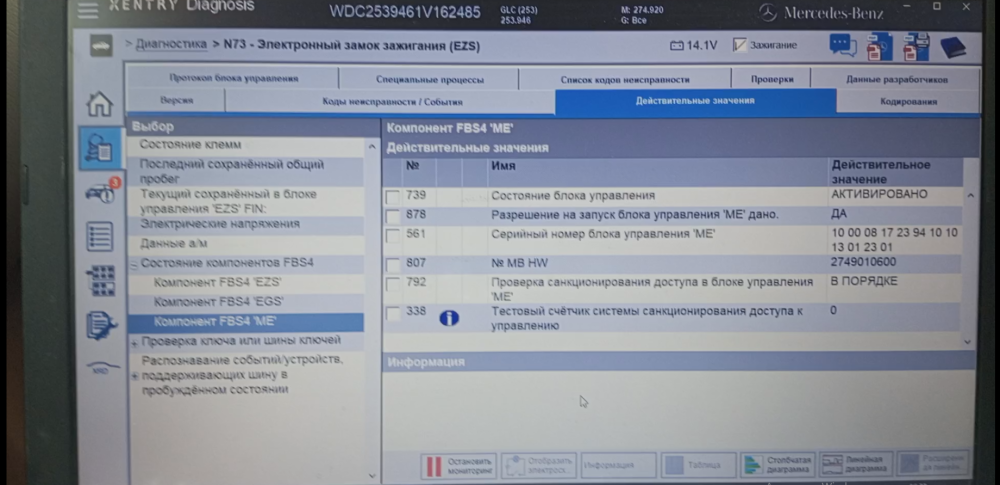Click the Диагностика breadcrumb link

(x=171, y=44)
